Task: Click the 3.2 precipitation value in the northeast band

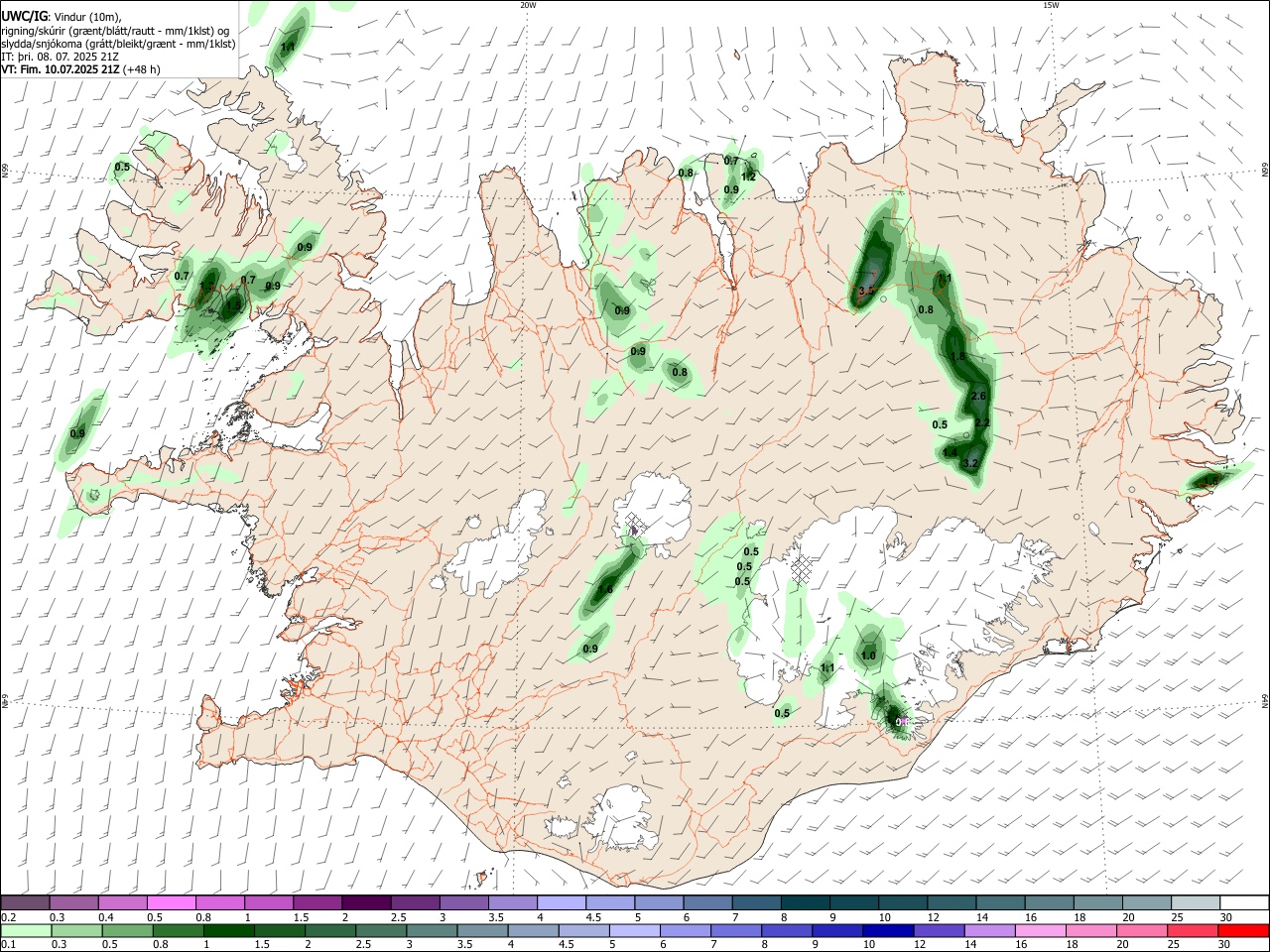Action: point(971,463)
